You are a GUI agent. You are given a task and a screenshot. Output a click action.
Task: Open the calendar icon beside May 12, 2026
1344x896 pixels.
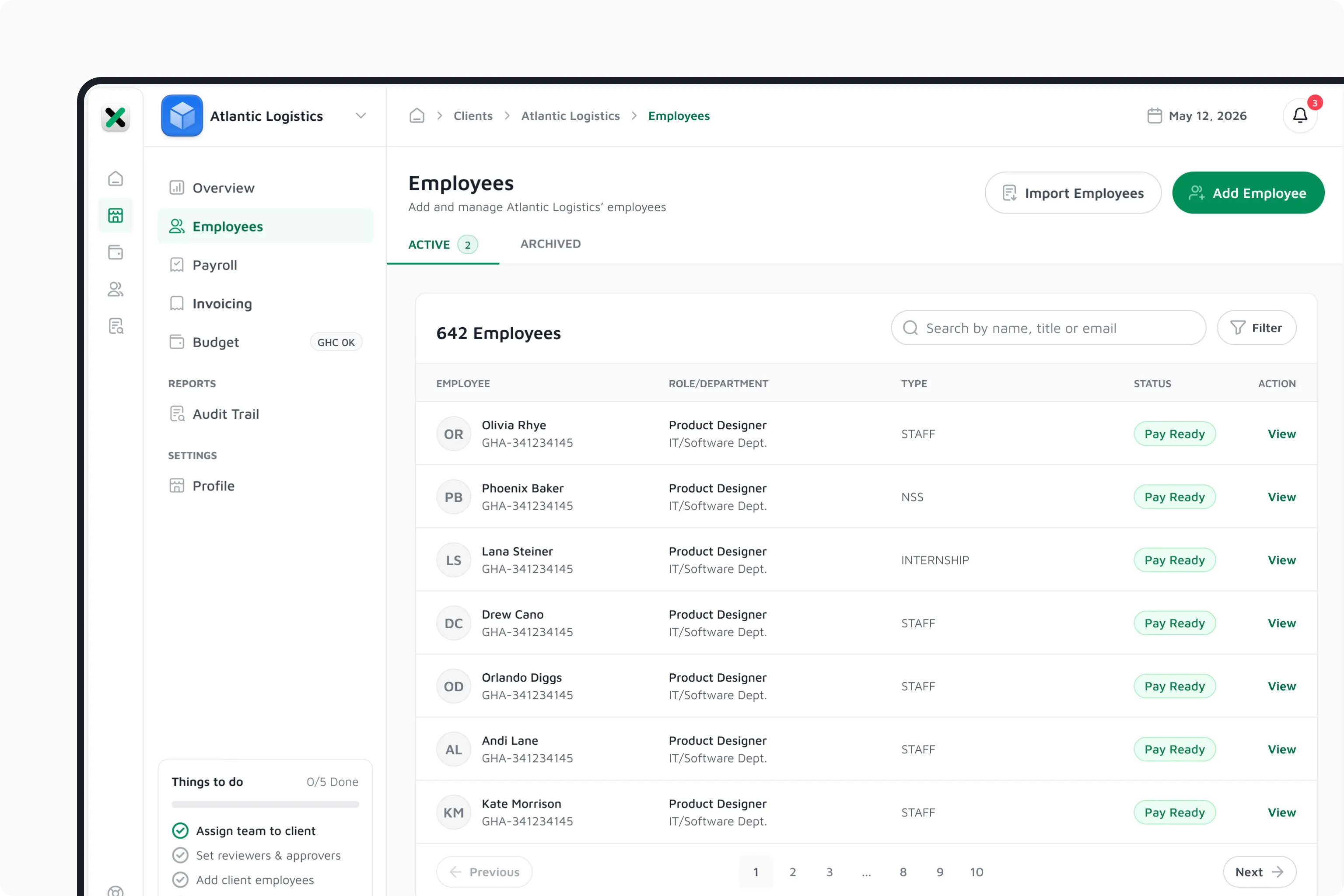coord(1154,116)
